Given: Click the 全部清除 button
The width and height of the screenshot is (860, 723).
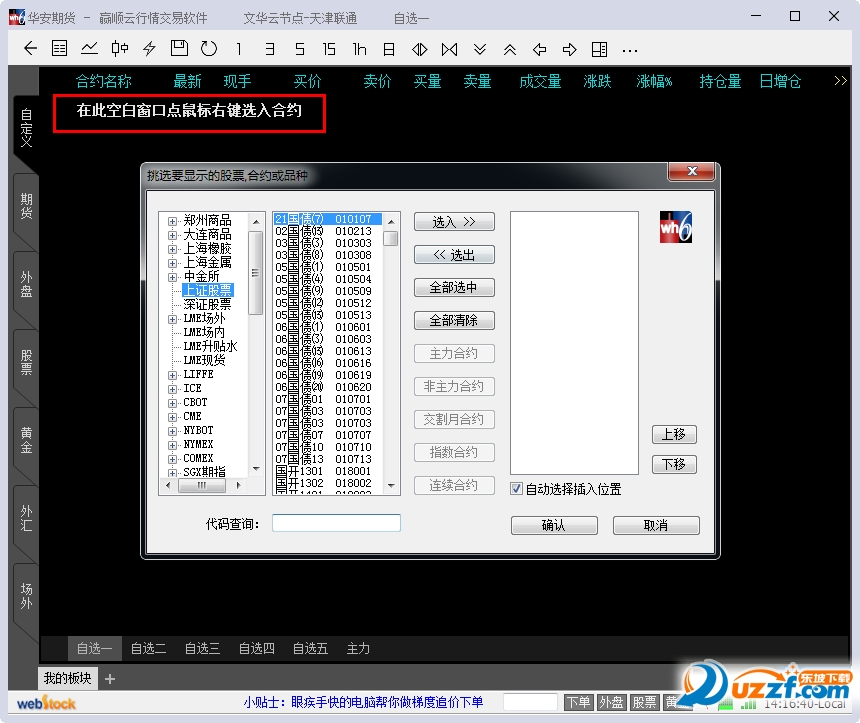Looking at the screenshot, I should click(x=454, y=320).
